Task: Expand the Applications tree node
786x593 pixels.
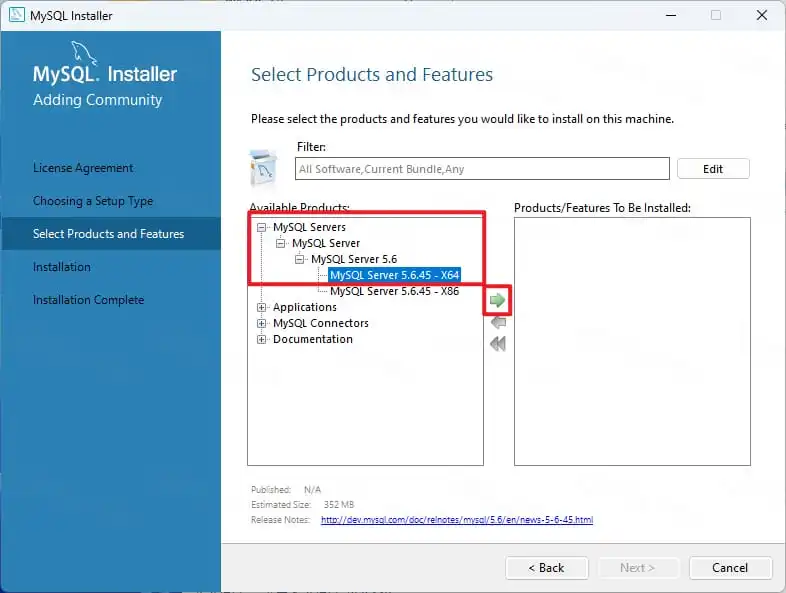Action: 261,307
